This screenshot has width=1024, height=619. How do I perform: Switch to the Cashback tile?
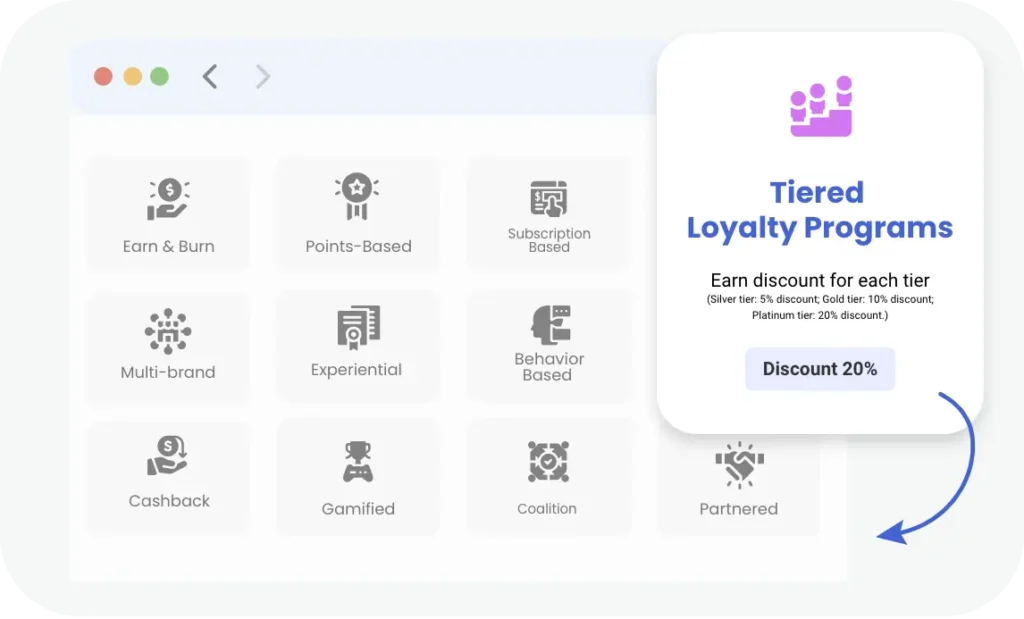click(168, 477)
